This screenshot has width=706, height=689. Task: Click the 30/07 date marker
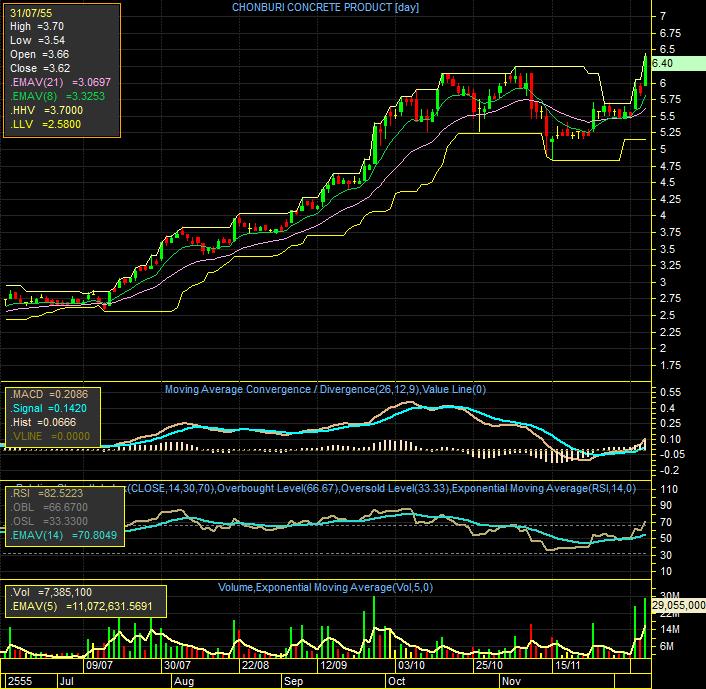(x=177, y=665)
